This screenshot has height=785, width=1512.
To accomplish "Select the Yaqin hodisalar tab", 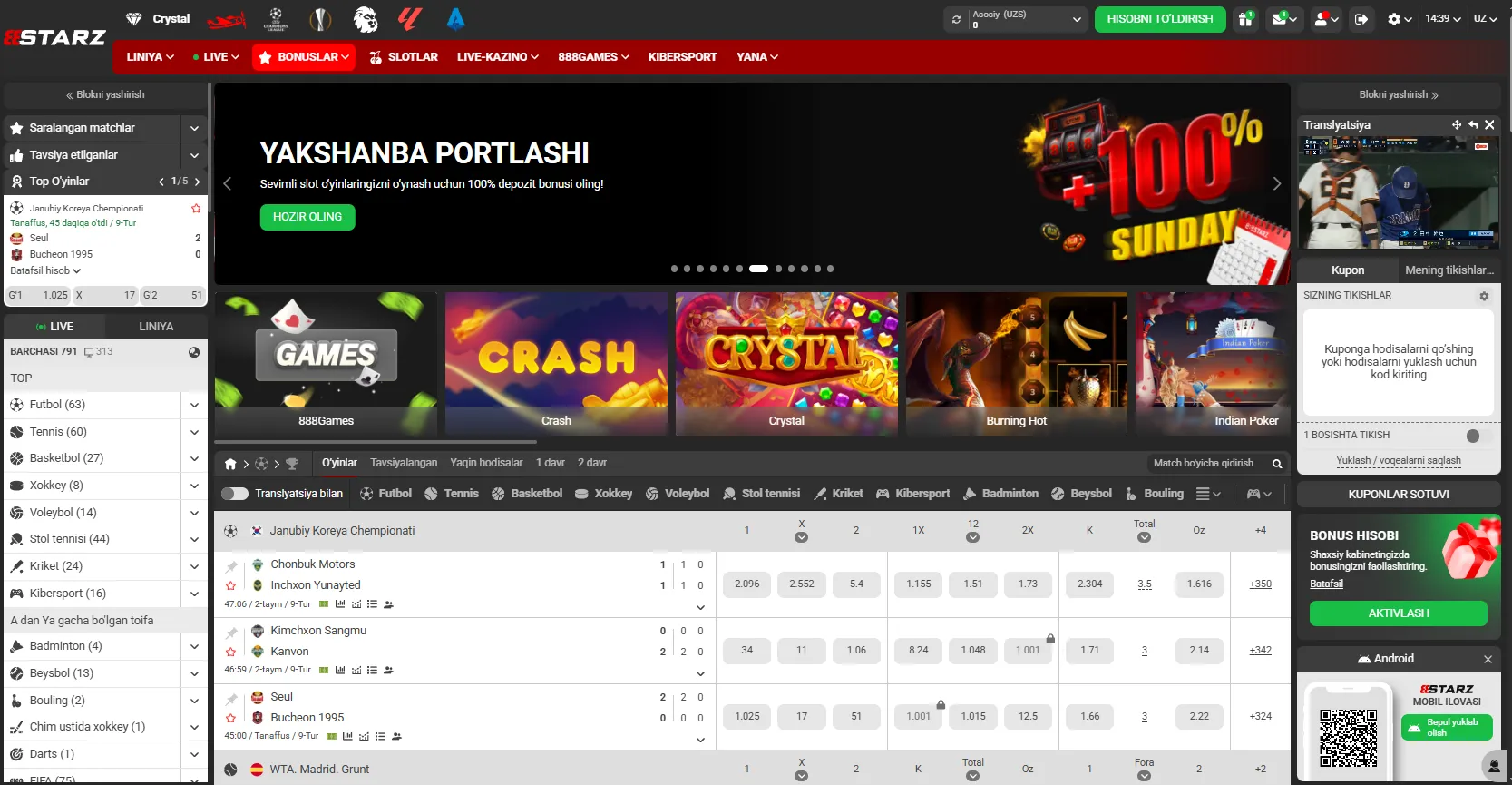I will point(486,463).
